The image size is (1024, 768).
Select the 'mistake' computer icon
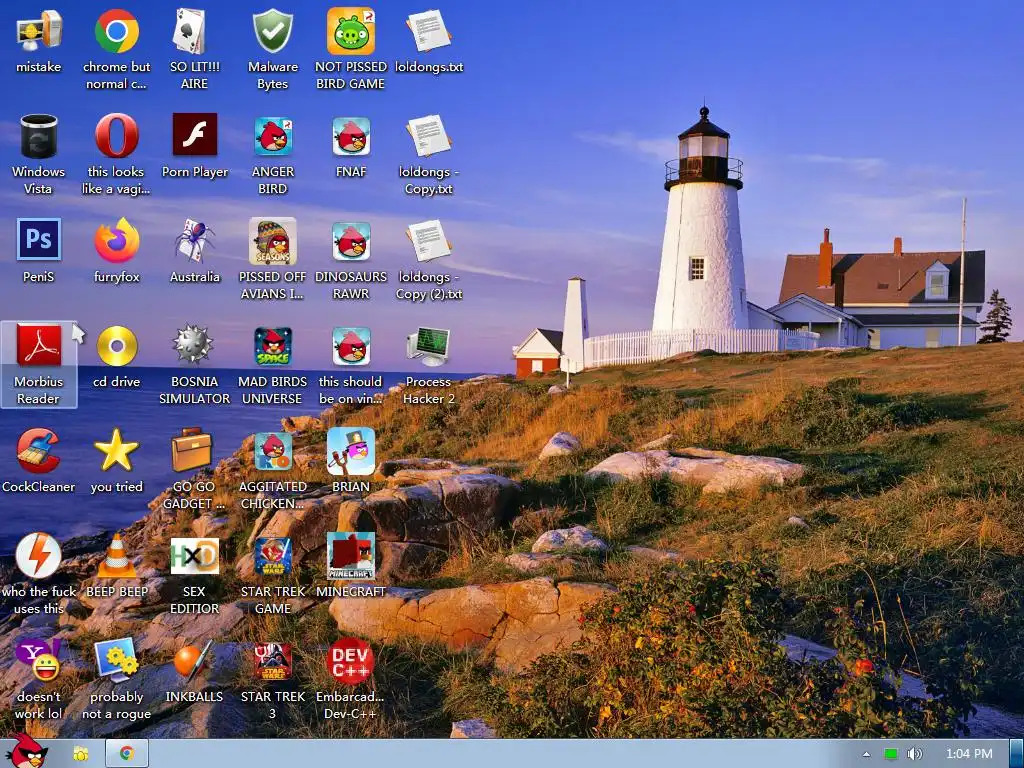(x=39, y=31)
